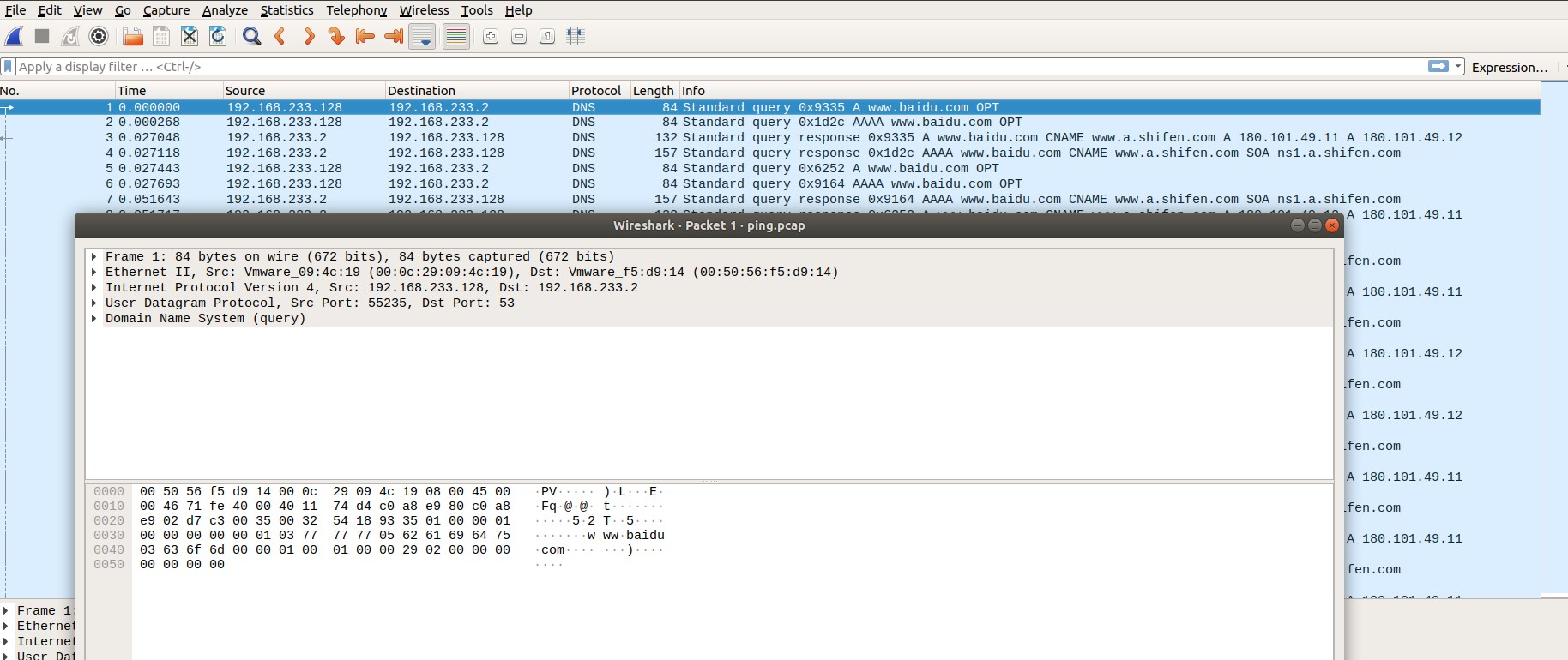Zoom out the main window text
The height and width of the screenshot is (660, 1568).
click(x=519, y=36)
